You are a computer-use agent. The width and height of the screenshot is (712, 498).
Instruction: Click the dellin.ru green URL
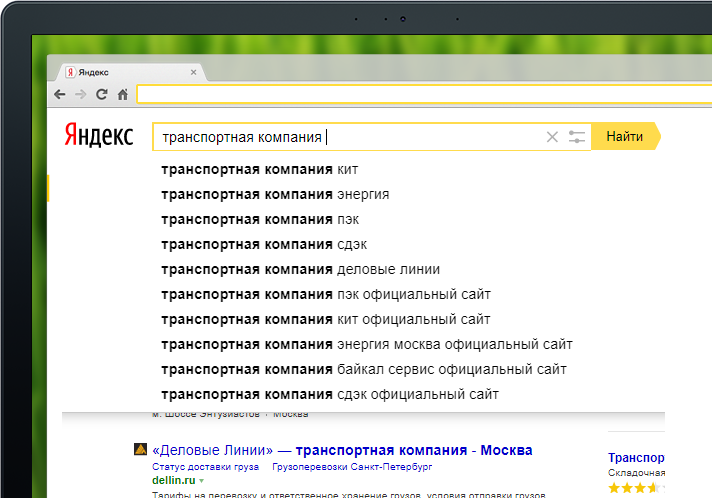click(174, 480)
